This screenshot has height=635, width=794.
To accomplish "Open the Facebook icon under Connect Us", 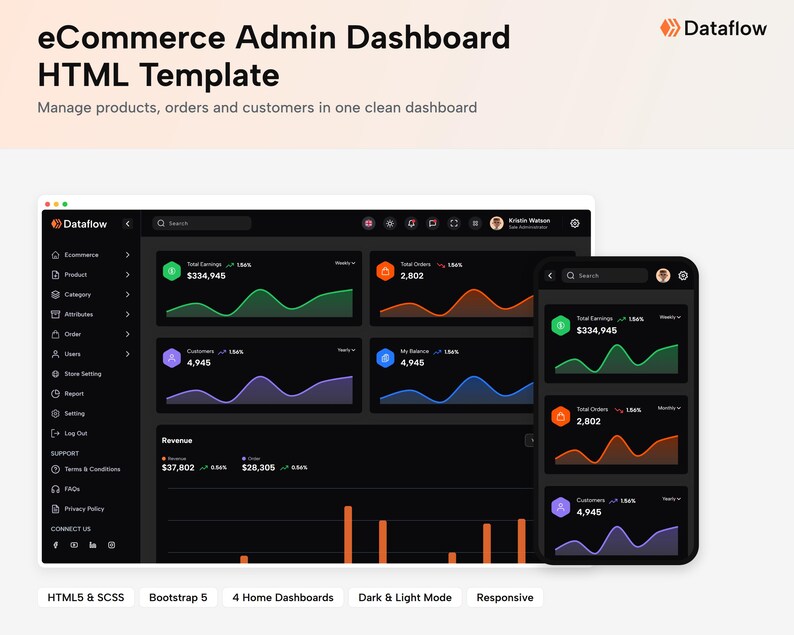I will point(56,545).
